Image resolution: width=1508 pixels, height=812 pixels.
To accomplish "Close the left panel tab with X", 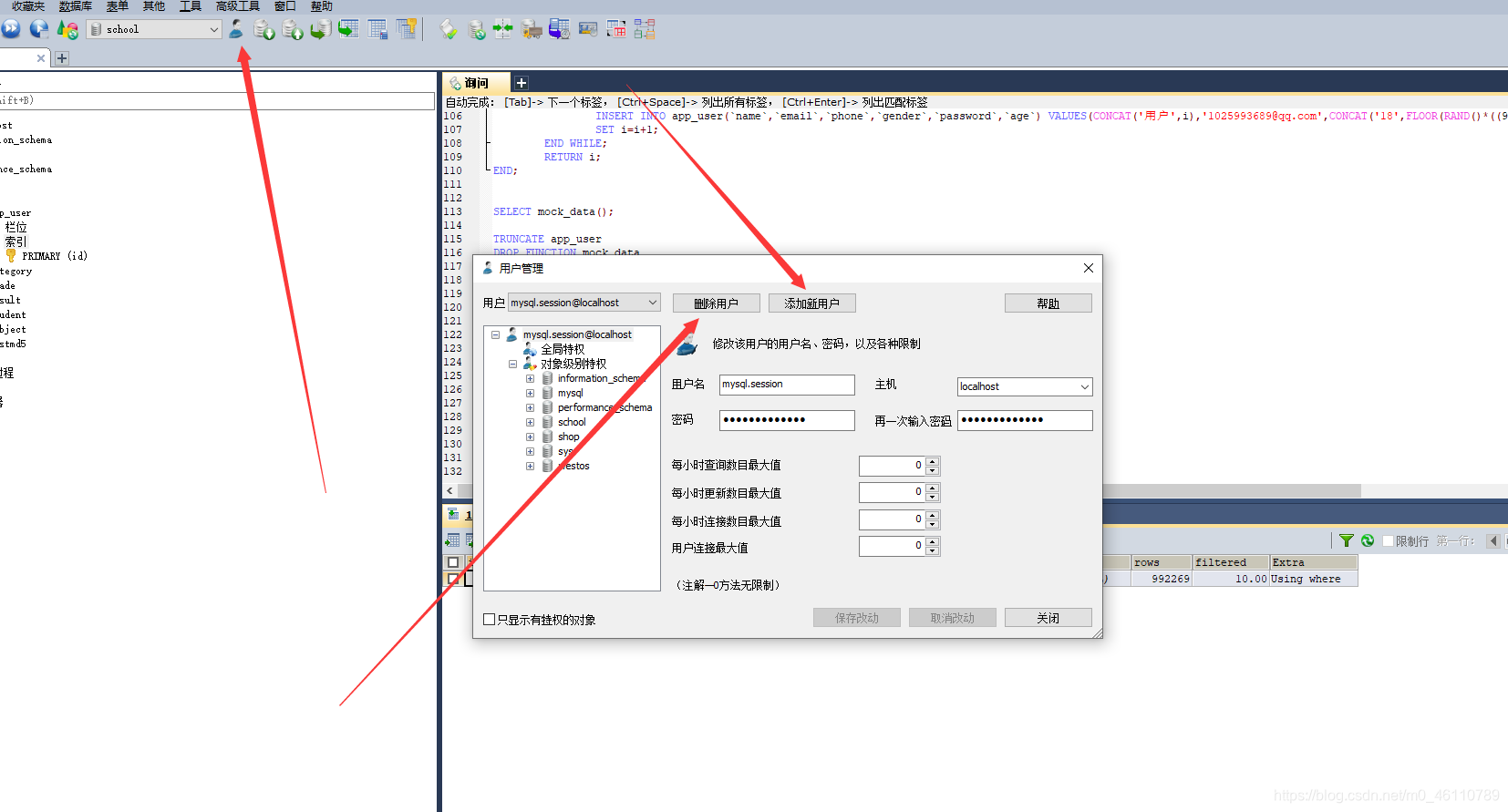I will pos(41,58).
